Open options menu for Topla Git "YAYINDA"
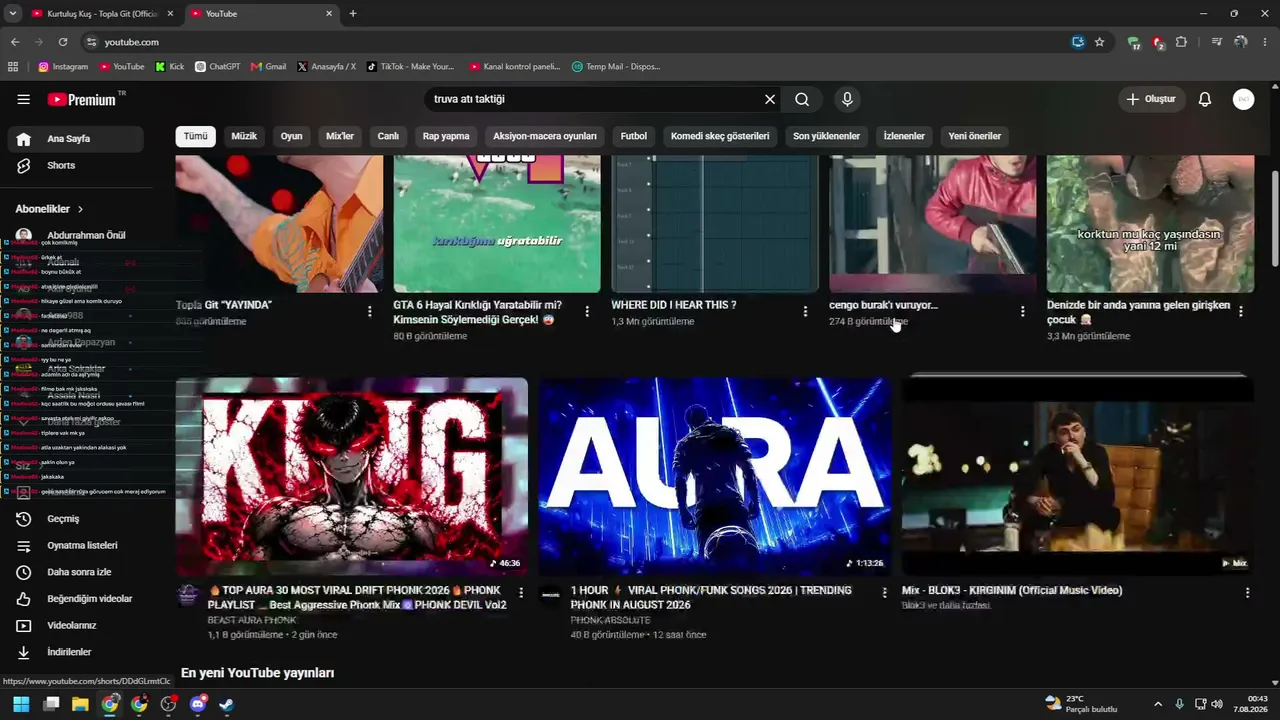The width and height of the screenshot is (1280, 720). click(369, 311)
